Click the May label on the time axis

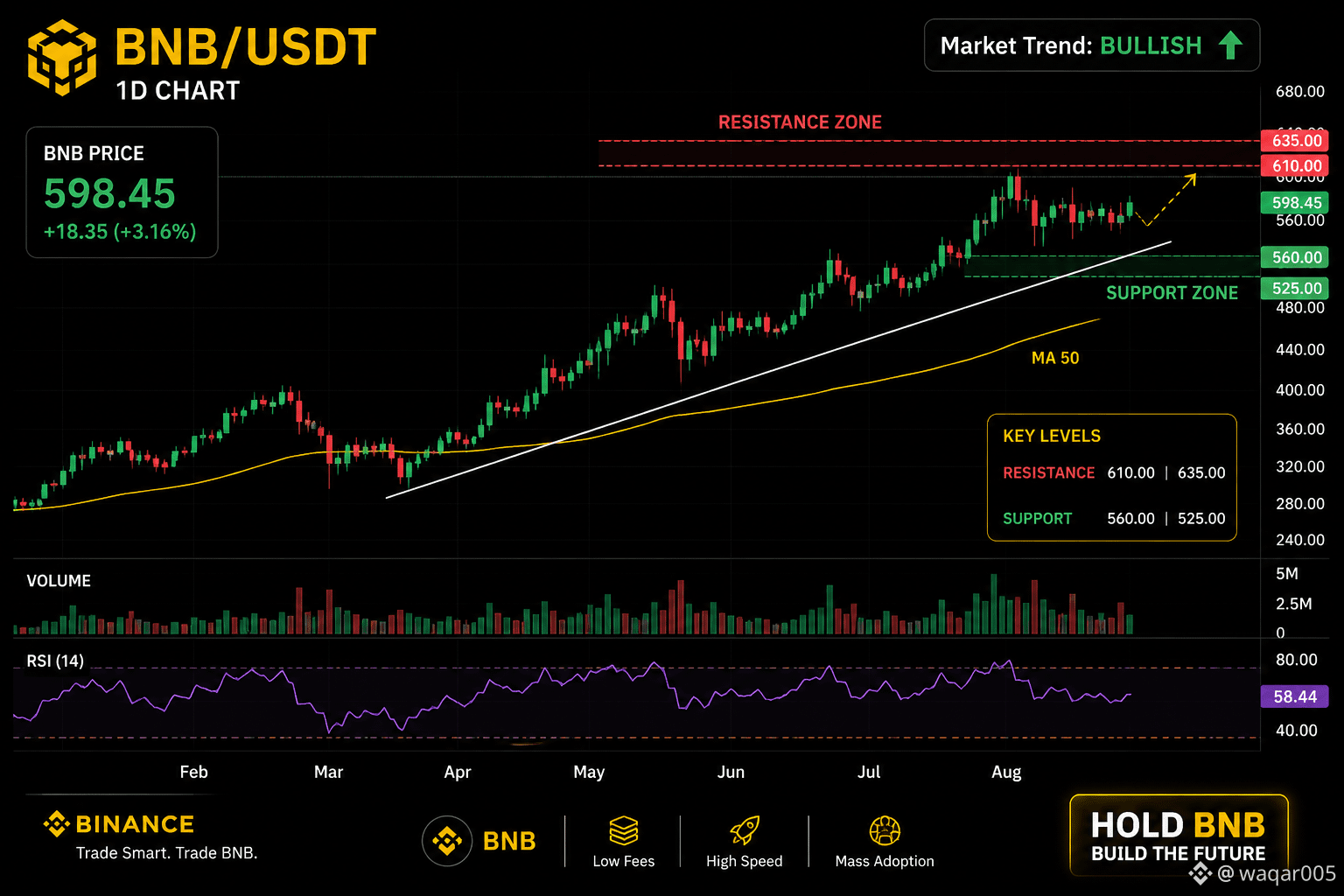pyautogui.click(x=589, y=772)
